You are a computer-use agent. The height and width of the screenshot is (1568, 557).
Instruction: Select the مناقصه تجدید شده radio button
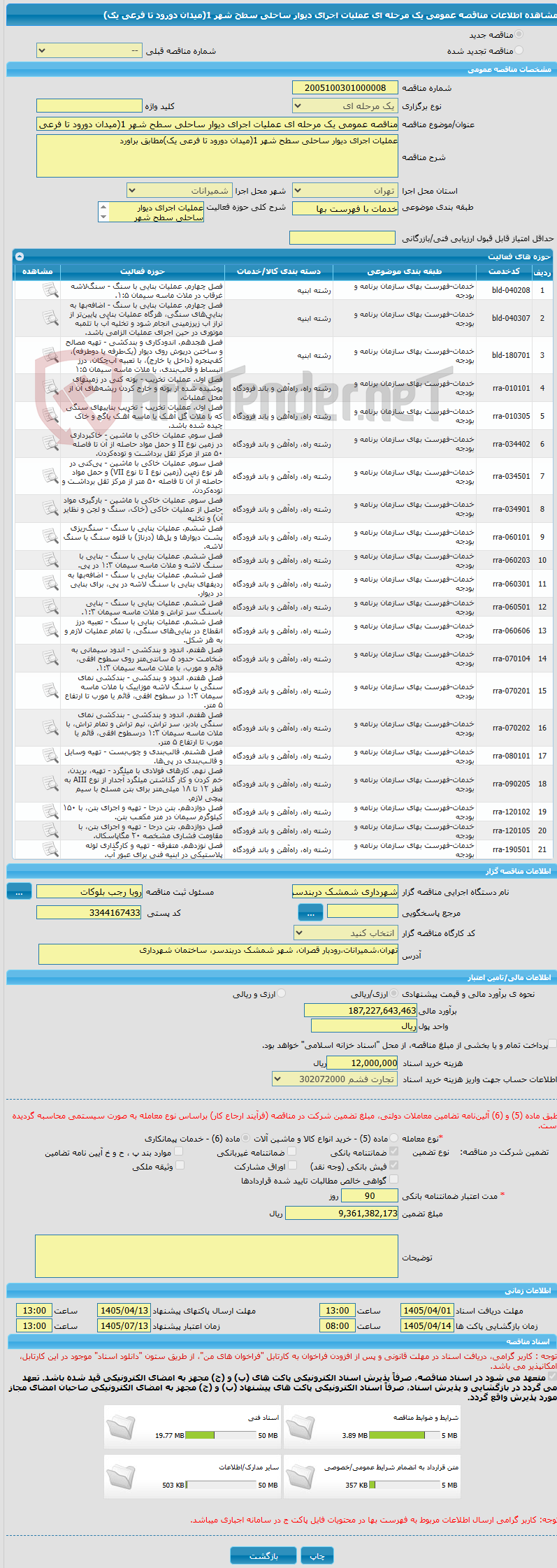[519, 50]
